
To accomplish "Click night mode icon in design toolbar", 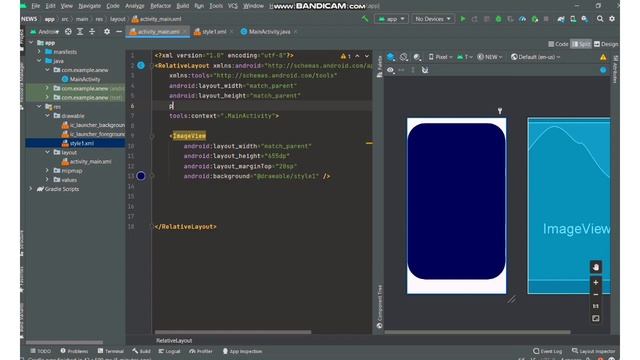I will point(417,57).
